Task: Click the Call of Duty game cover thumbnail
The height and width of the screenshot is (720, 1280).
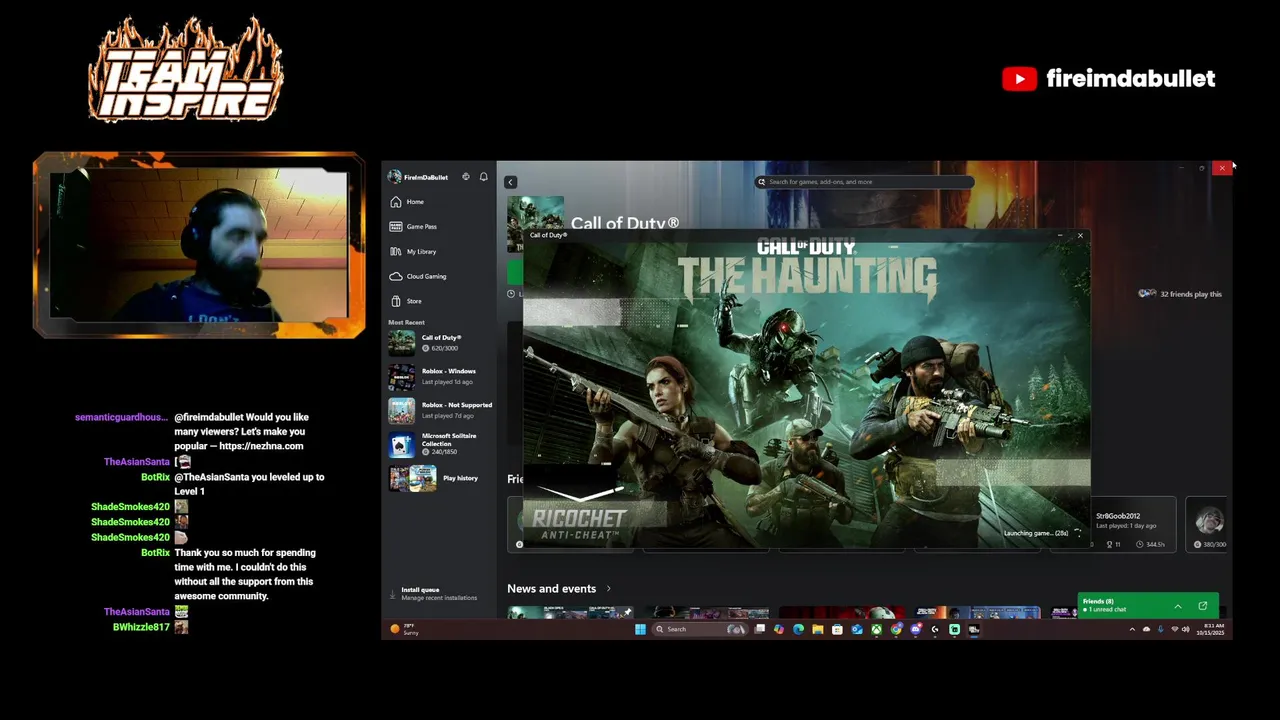Action: tap(535, 222)
